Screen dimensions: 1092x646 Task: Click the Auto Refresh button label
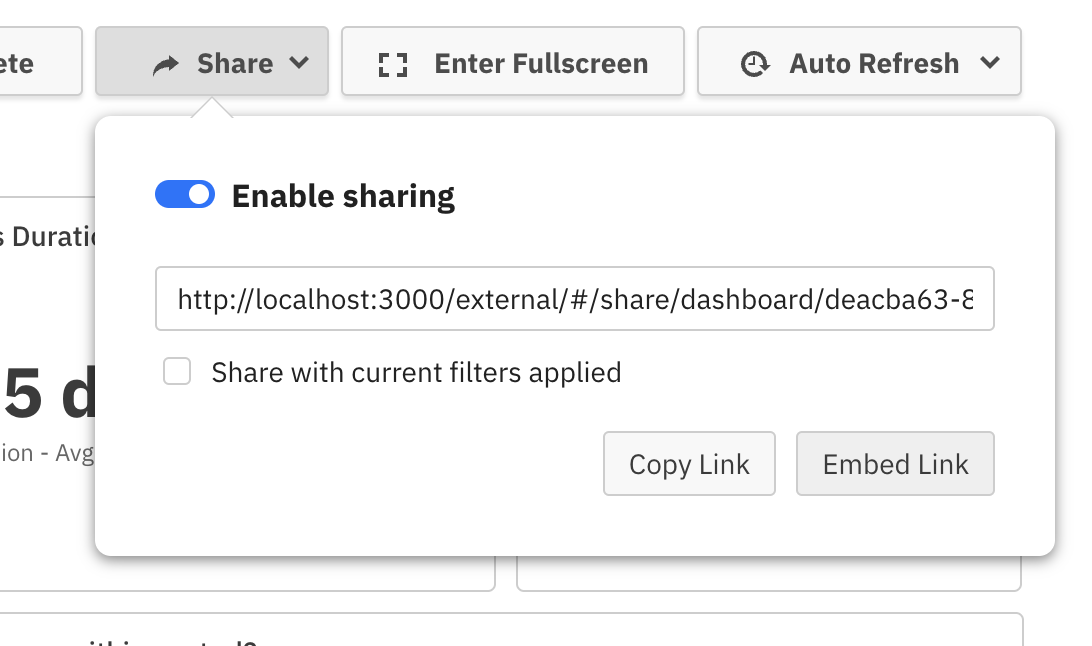[874, 64]
